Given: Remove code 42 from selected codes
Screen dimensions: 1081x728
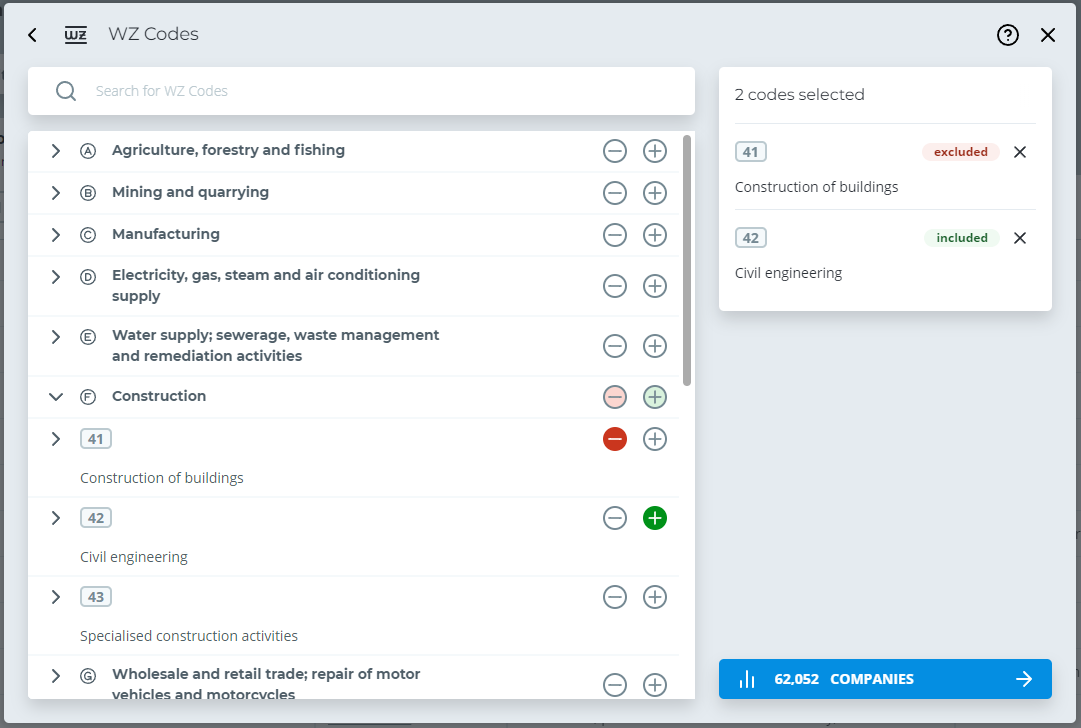Looking at the screenshot, I should point(1019,238).
